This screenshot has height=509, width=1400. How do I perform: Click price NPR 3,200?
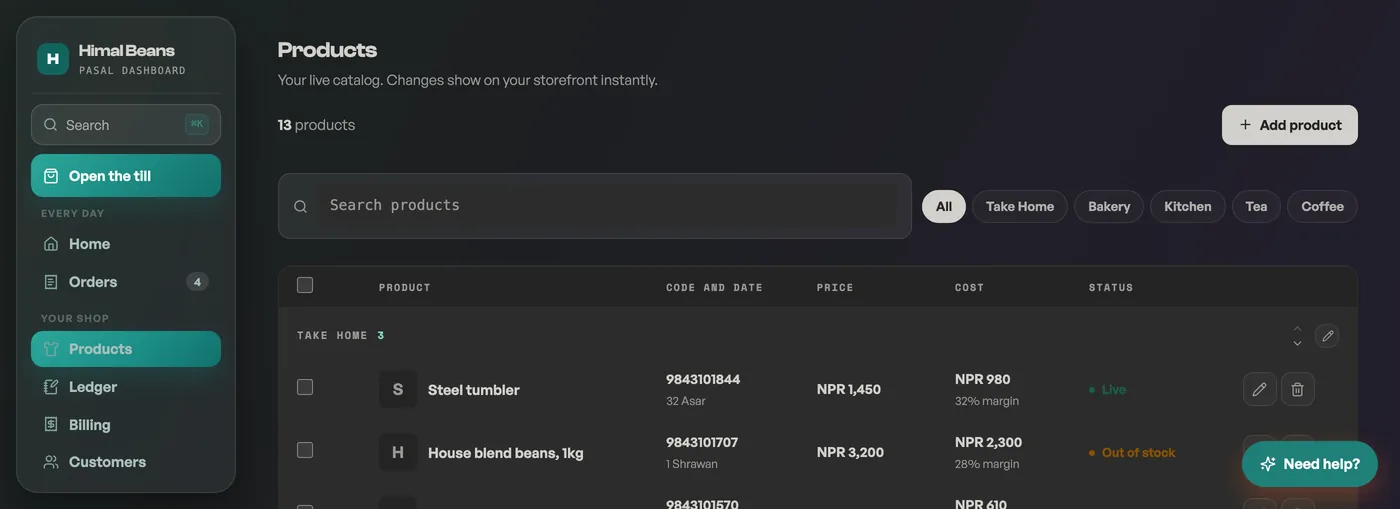[851, 452]
